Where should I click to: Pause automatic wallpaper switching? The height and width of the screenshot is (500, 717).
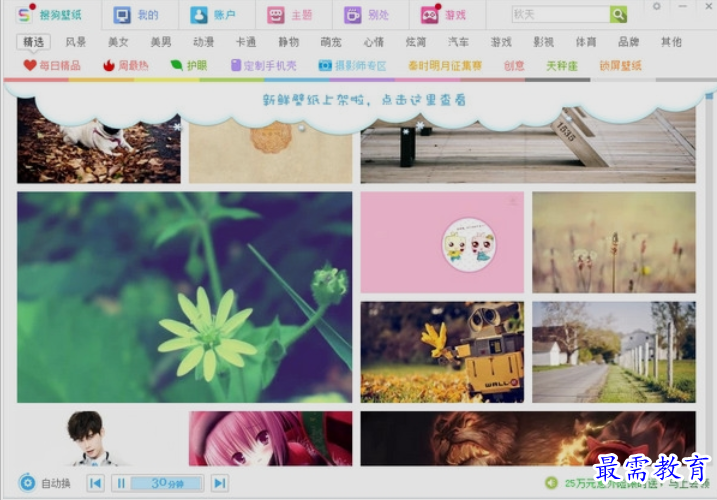[x=121, y=483]
